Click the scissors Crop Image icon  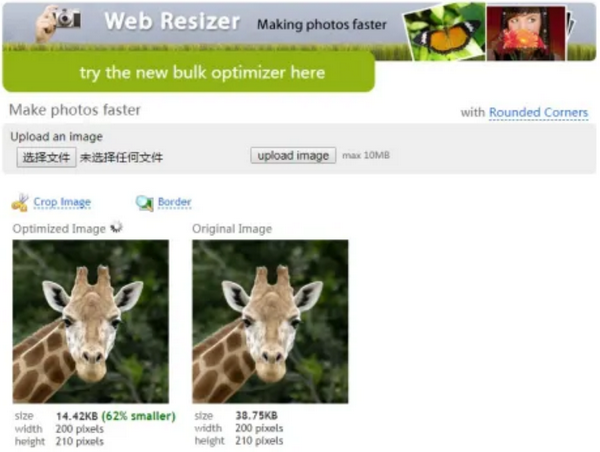point(20,202)
